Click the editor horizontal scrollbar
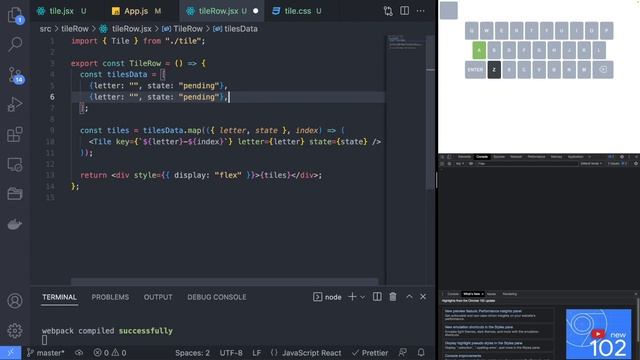 [224, 282]
